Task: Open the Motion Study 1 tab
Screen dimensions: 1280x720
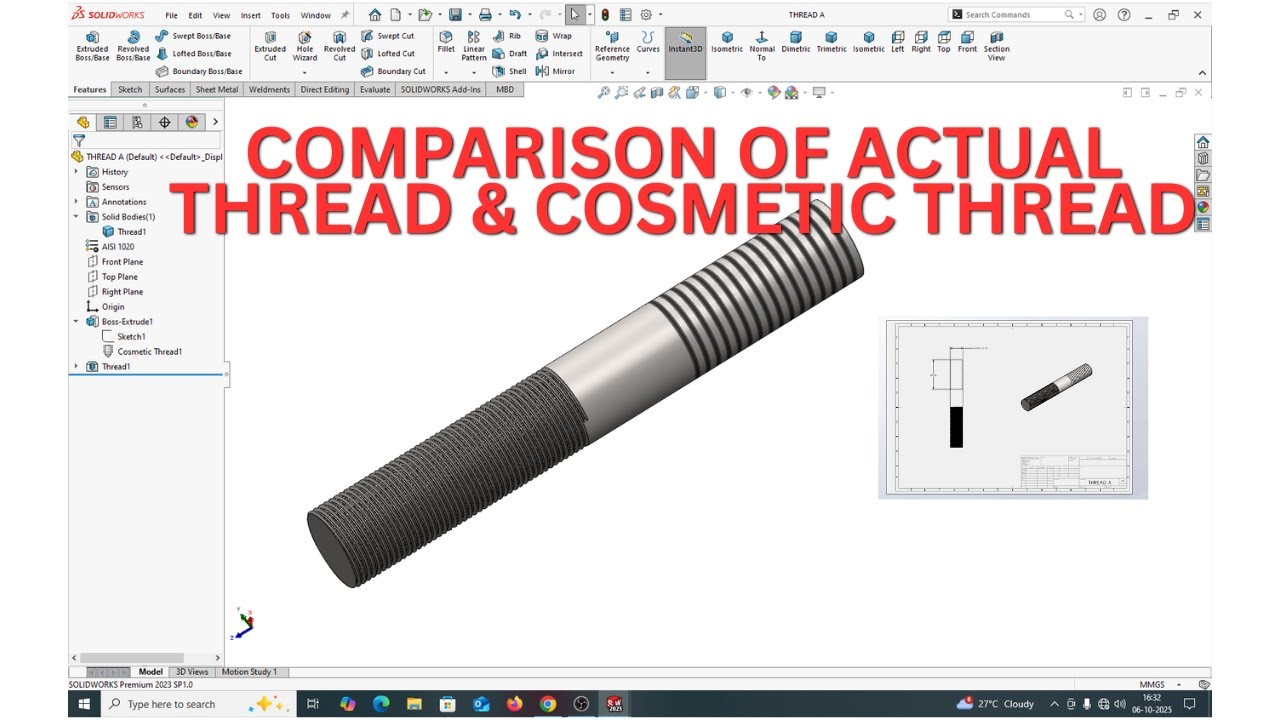Action: [x=250, y=672]
